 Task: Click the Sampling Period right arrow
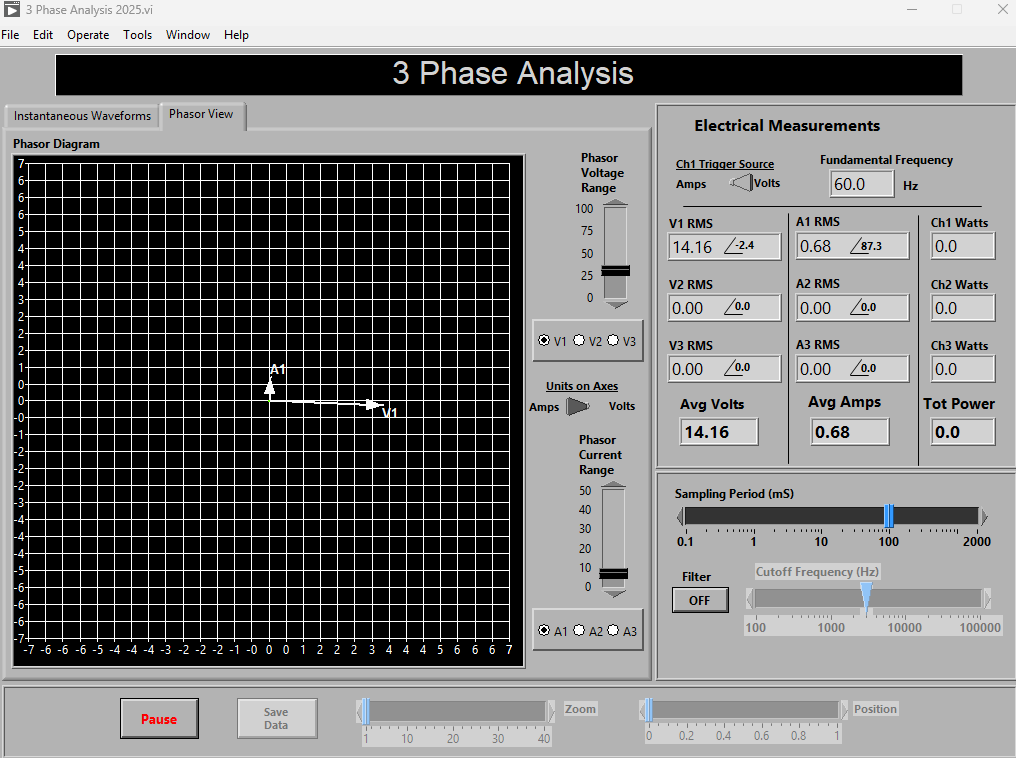click(x=983, y=517)
